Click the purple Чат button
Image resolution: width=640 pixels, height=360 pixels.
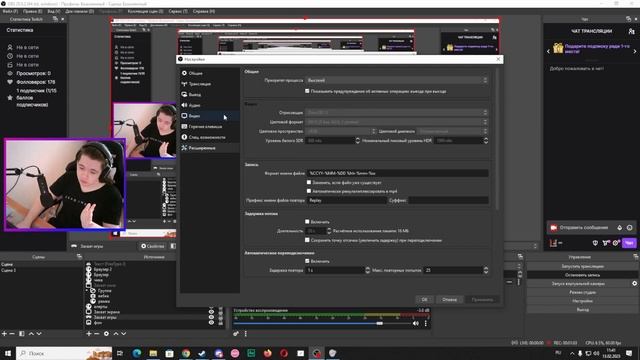[x=629, y=243]
